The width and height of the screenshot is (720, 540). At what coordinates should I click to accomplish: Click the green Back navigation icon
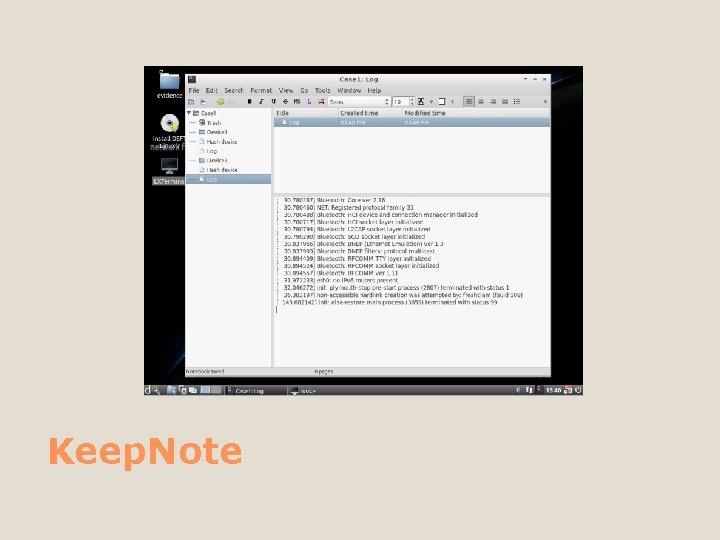(220, 101)
